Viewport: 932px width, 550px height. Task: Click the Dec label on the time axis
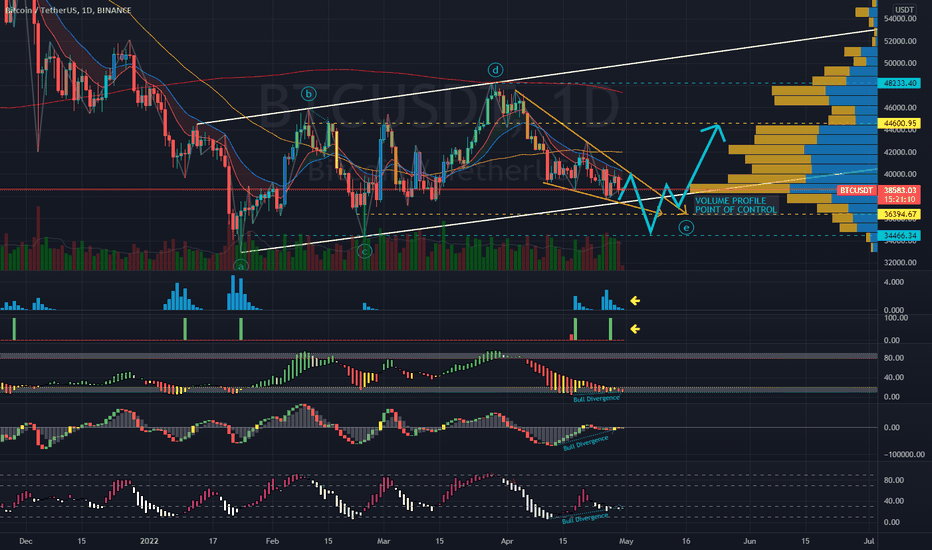(26, 541)
